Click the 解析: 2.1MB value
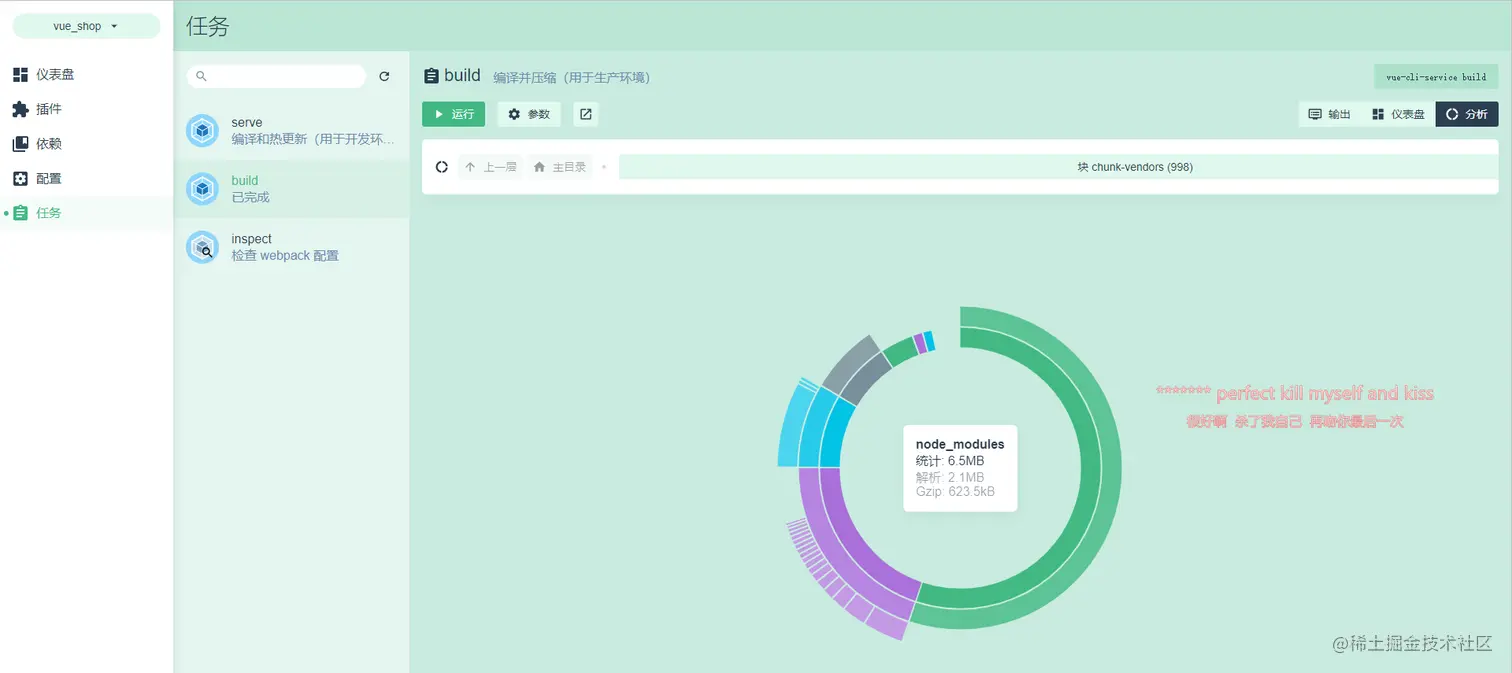This screenshot has width=1512, height=673. point(950,477)
